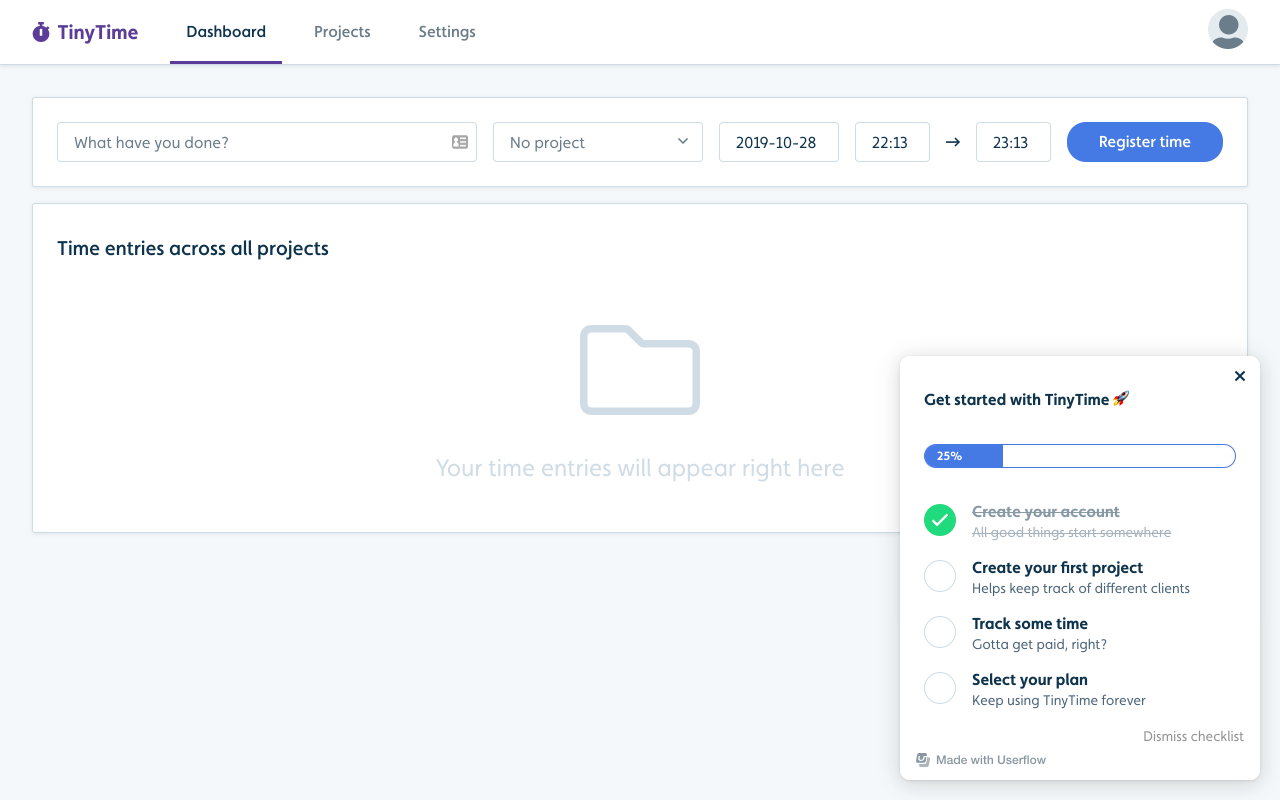Click Helps keep track of different clients
The height and width of the screenshot is (800, 1280).
[1081, 588]
